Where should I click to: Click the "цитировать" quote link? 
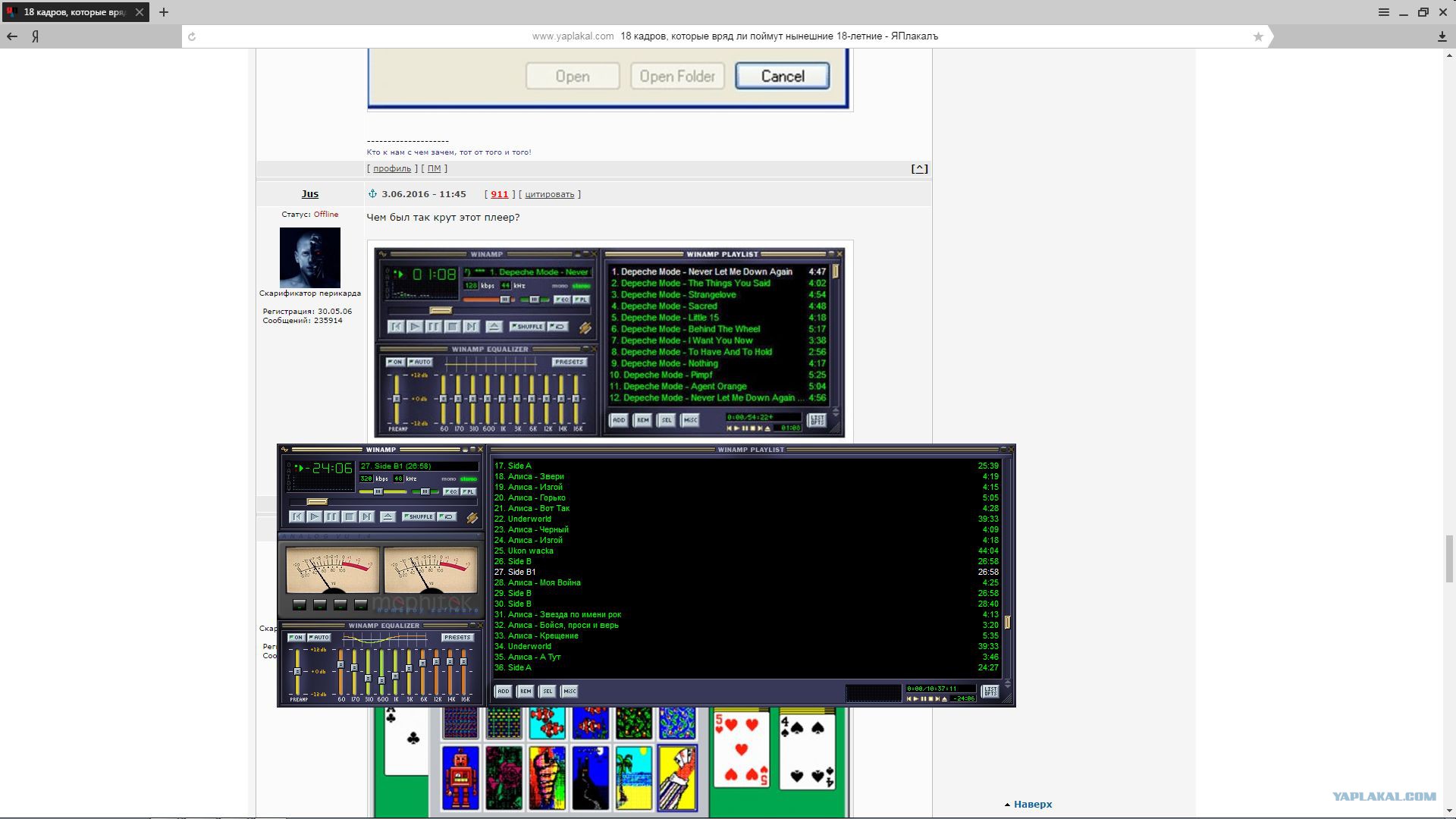[550, 194]
